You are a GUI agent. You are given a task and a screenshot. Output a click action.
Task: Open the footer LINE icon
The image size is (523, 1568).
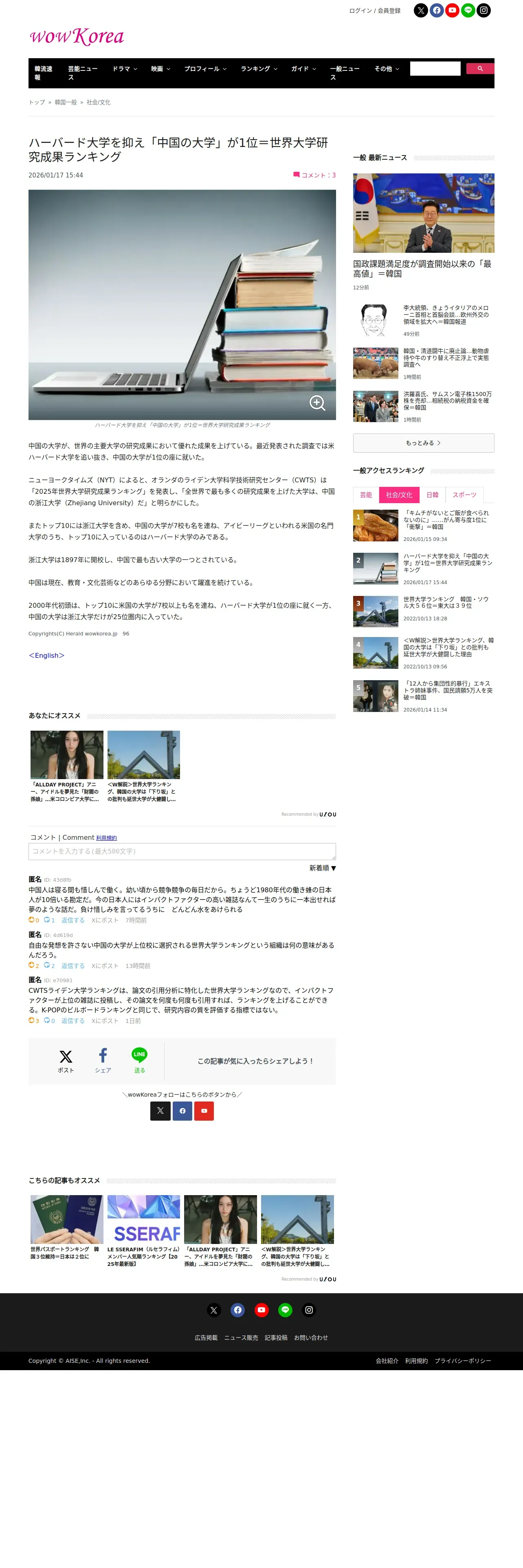tap(285, 1310)
